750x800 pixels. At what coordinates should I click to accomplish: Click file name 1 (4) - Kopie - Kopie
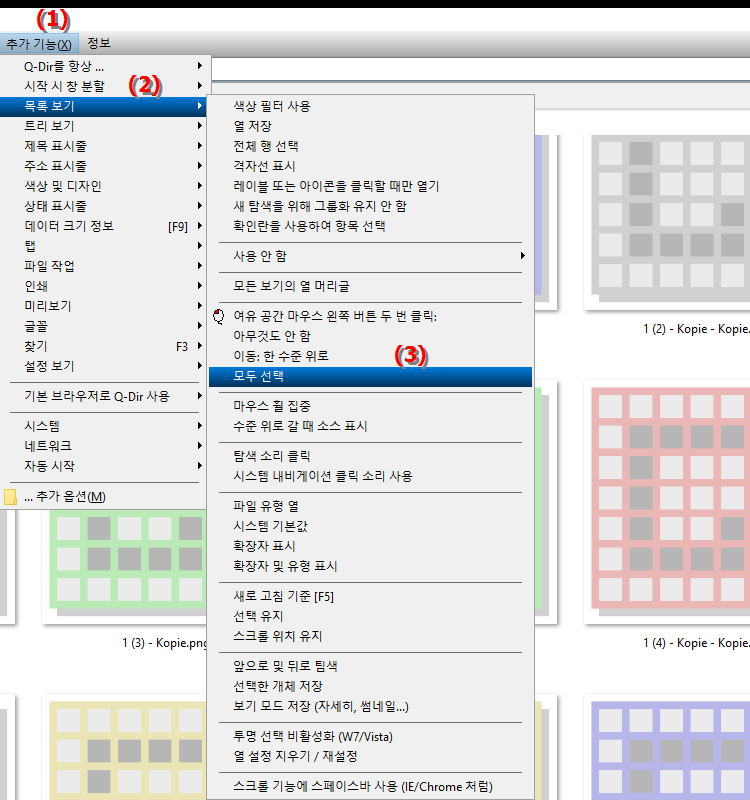[696, 643]
